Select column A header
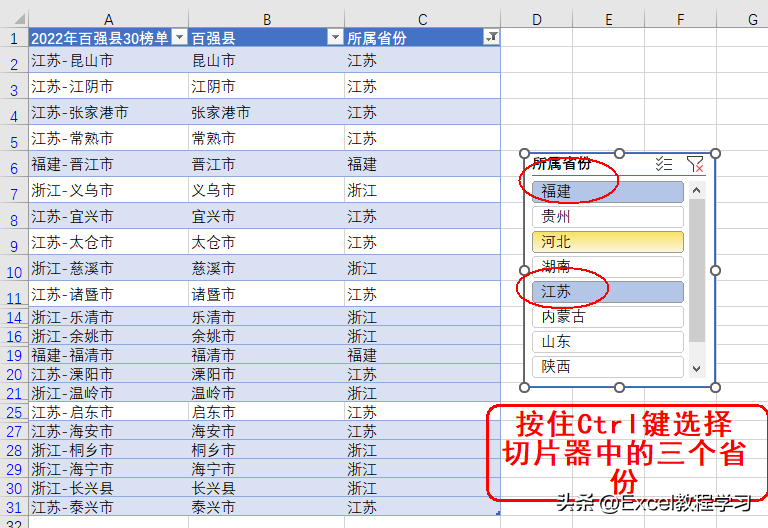Viewport: 768px width, 528px height. tap(108, 19)
